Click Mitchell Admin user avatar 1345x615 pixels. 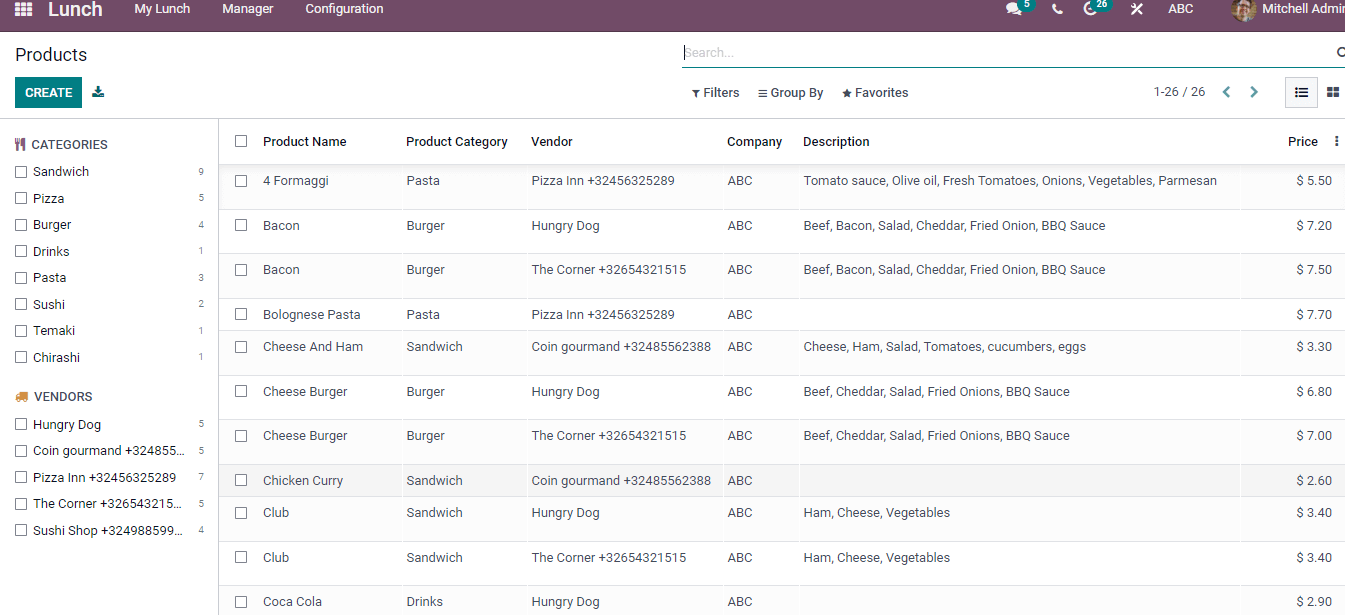click(1243, 9)
